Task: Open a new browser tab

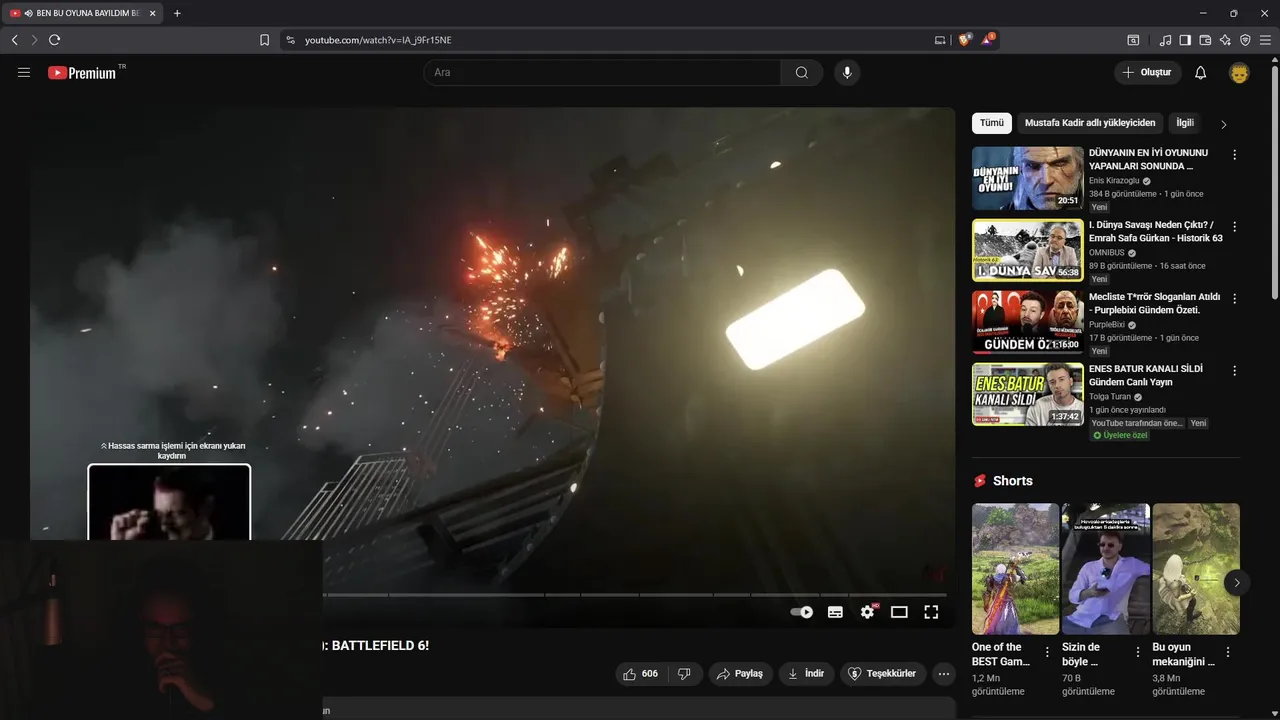Action: point(177,13)
